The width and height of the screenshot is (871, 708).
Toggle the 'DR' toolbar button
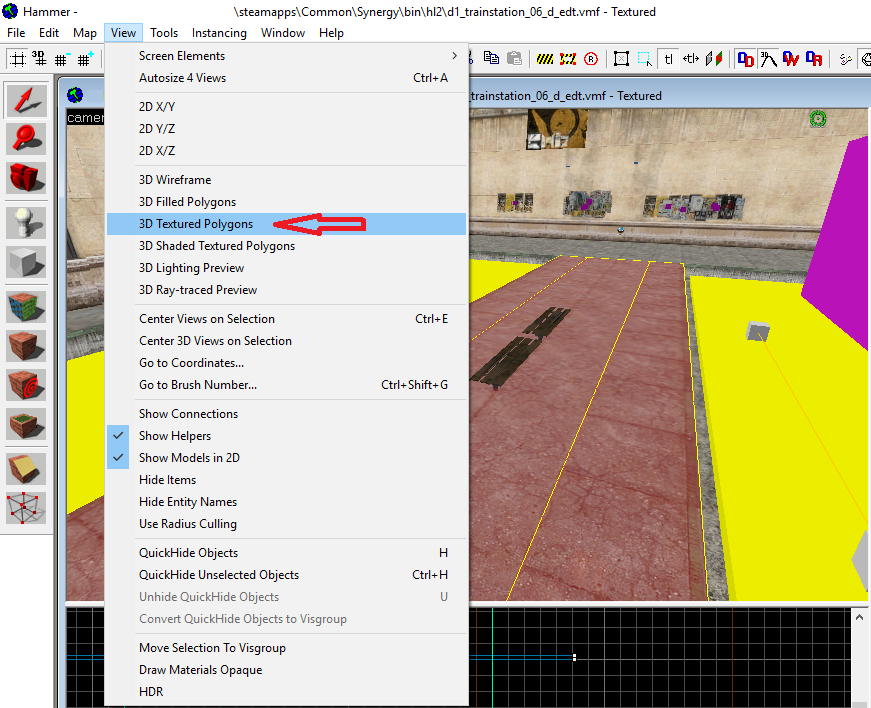tap(814, 58)
